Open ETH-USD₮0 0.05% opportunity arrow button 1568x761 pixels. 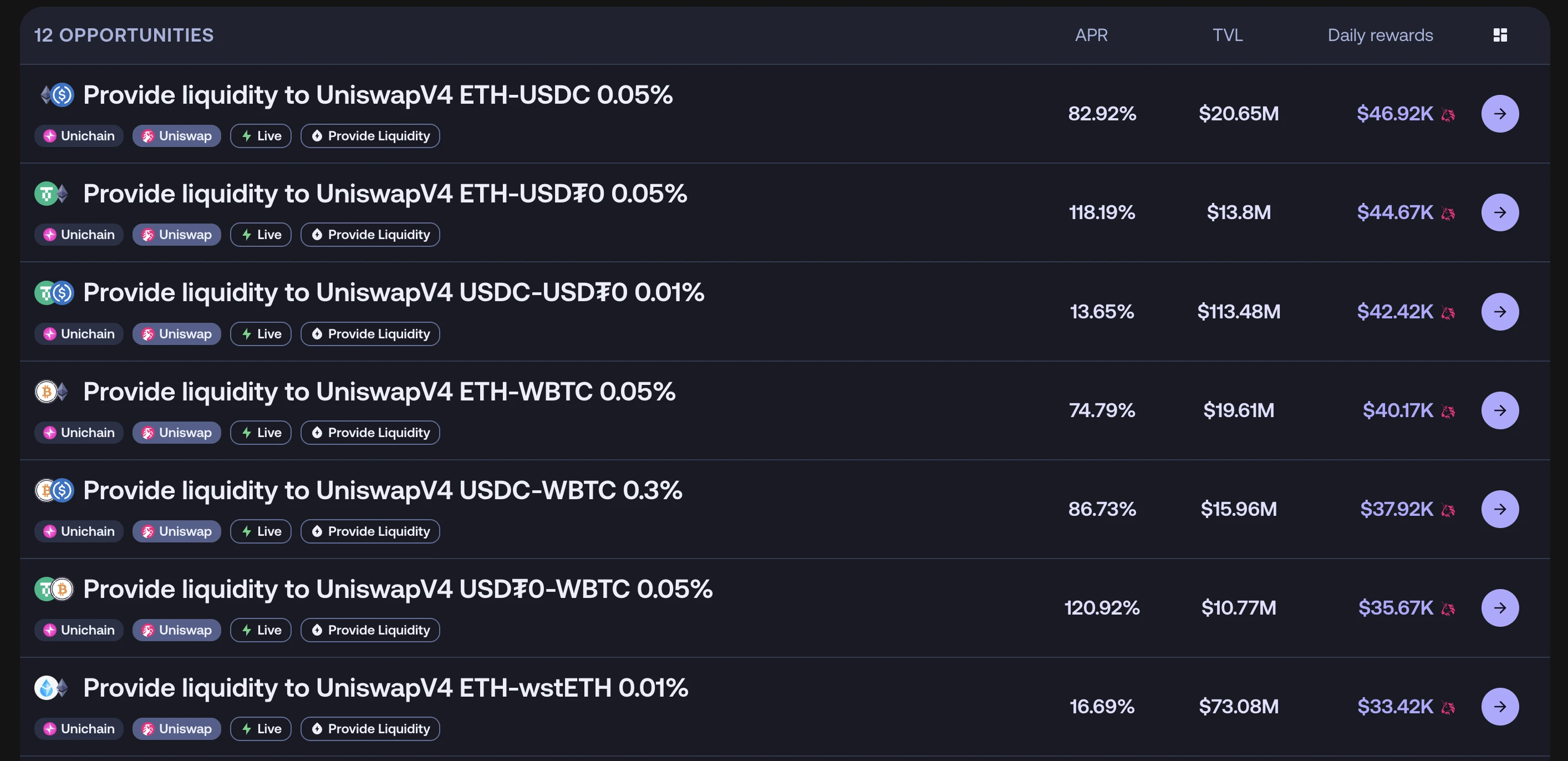point(1499,212)
